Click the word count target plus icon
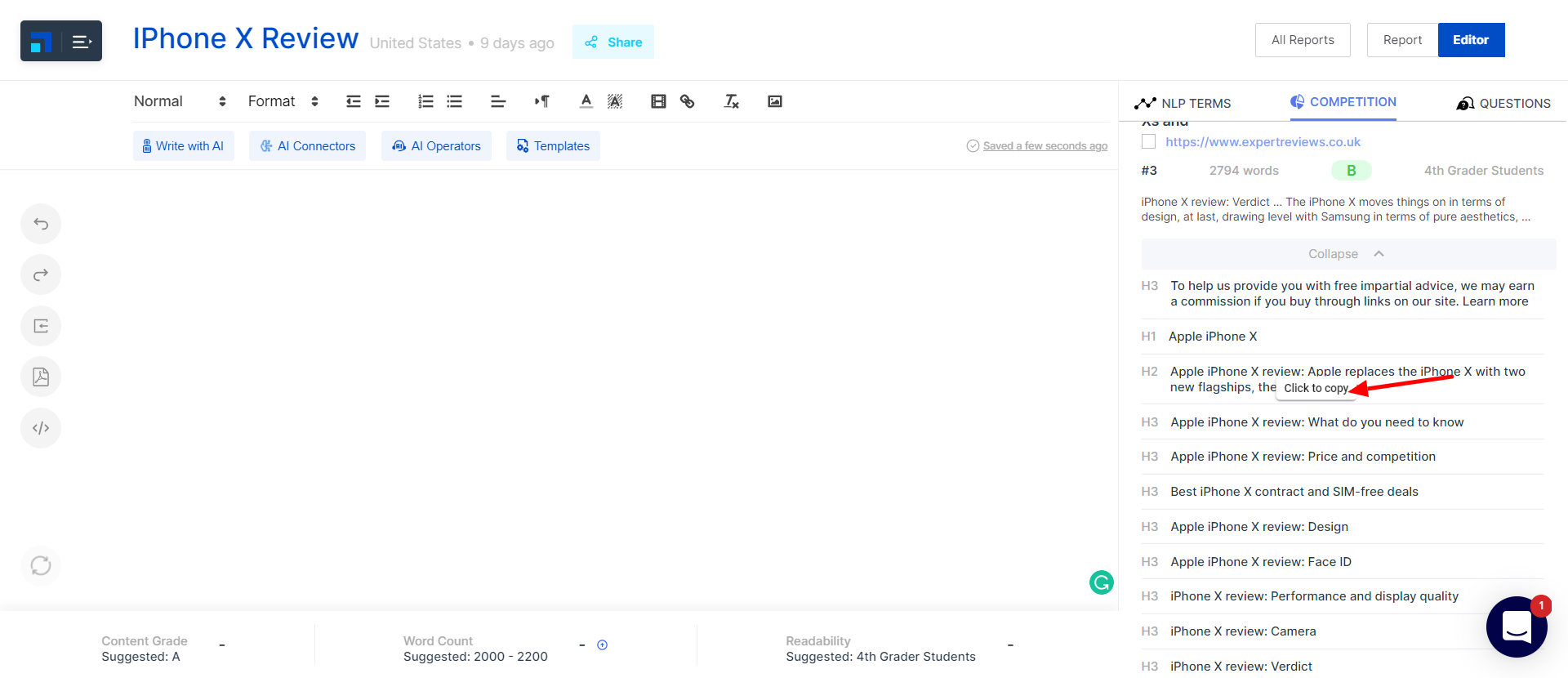This screenshot has height=678, width=1568. [602, 645]
